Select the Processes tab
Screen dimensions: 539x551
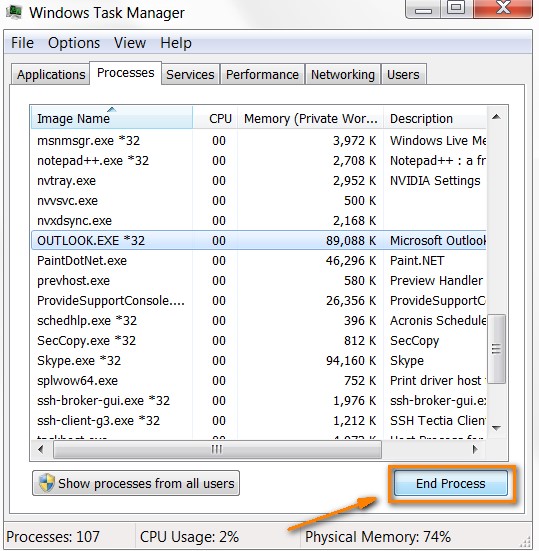(125, 73)
